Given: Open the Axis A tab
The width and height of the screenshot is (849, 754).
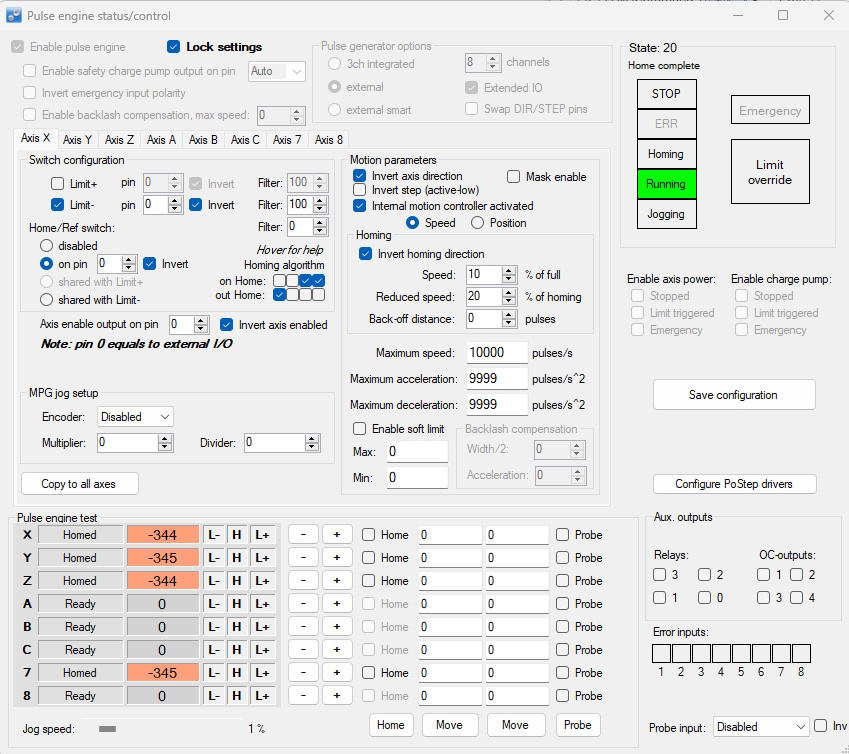Looking at the screenshot, I should pyautogui.click(x=161, y=140).
